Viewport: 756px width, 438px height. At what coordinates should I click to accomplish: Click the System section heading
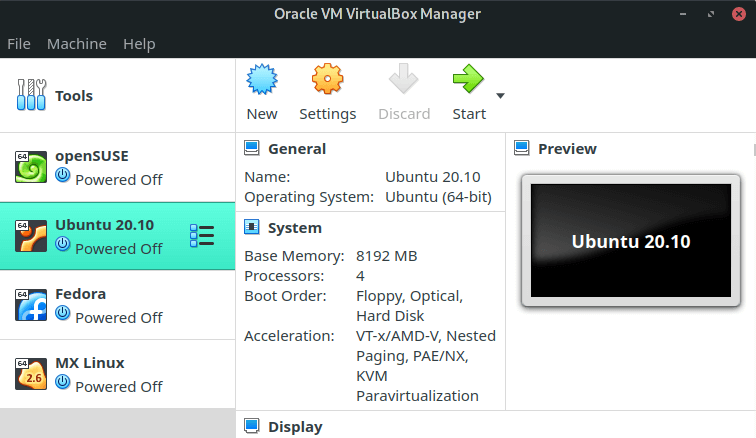[x=295, y=228]
